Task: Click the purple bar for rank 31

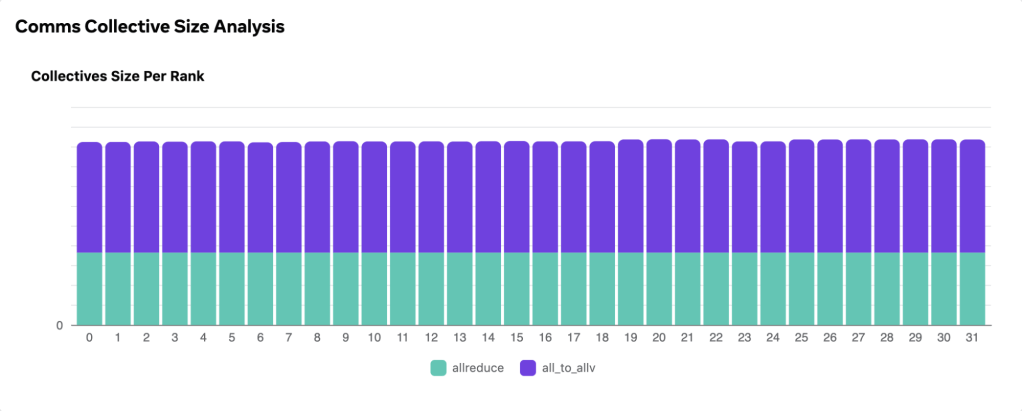Action: click(x=972, y=196)
